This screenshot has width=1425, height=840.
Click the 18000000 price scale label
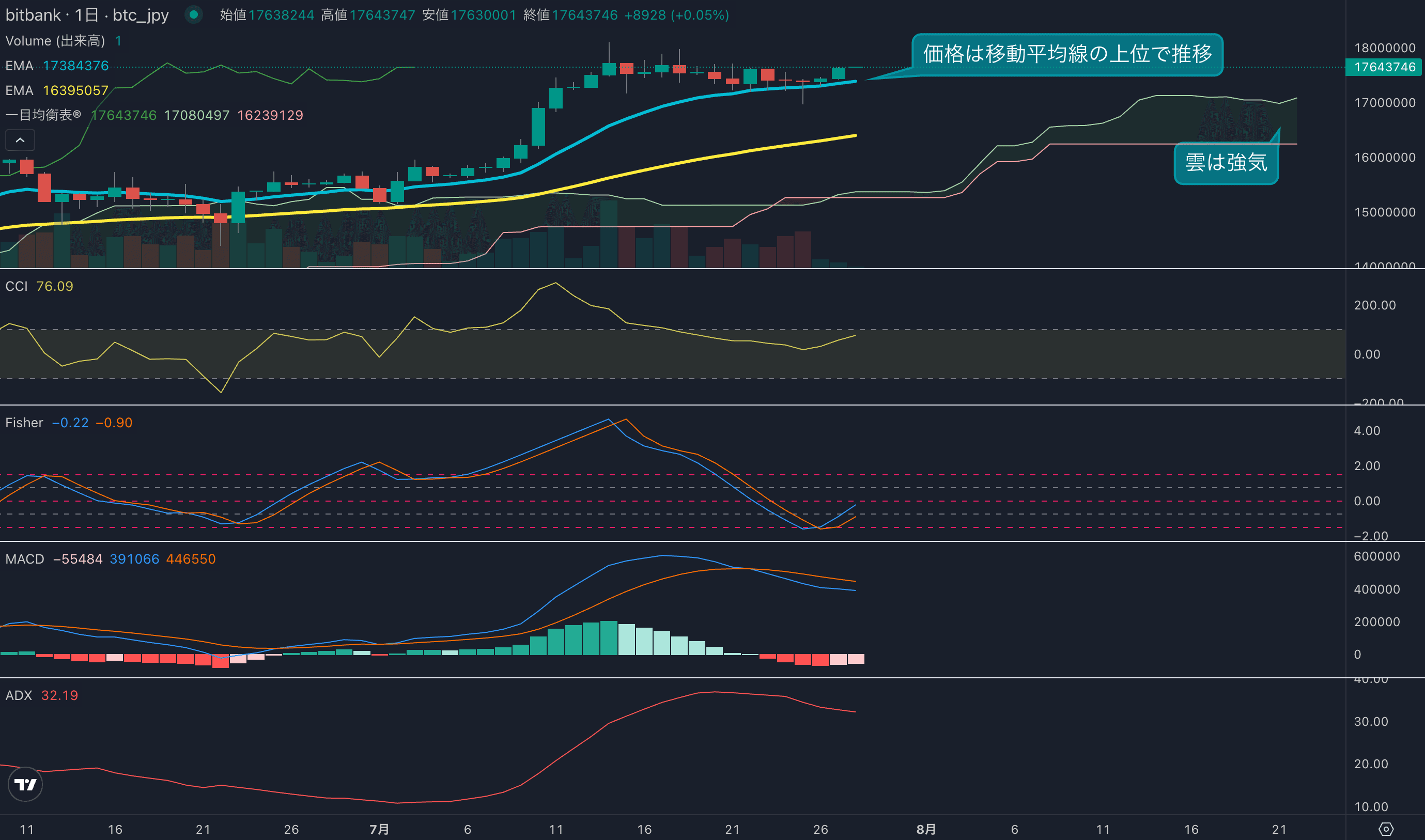pos(1384,48)
